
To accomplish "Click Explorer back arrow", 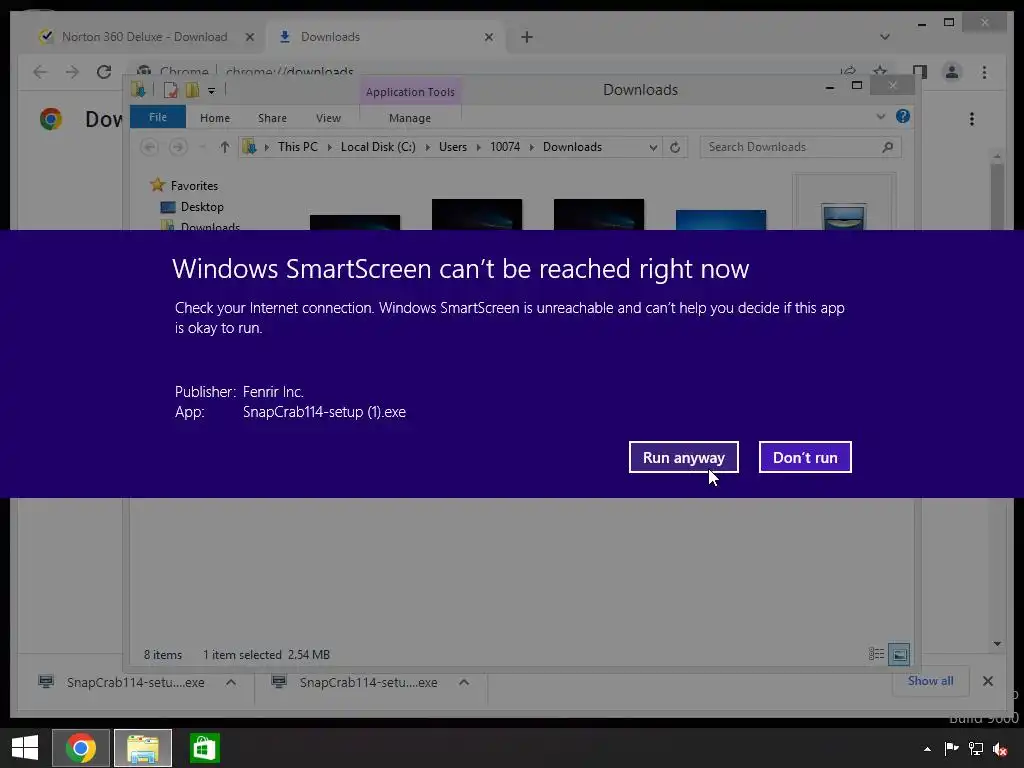I will pos(149,147).
